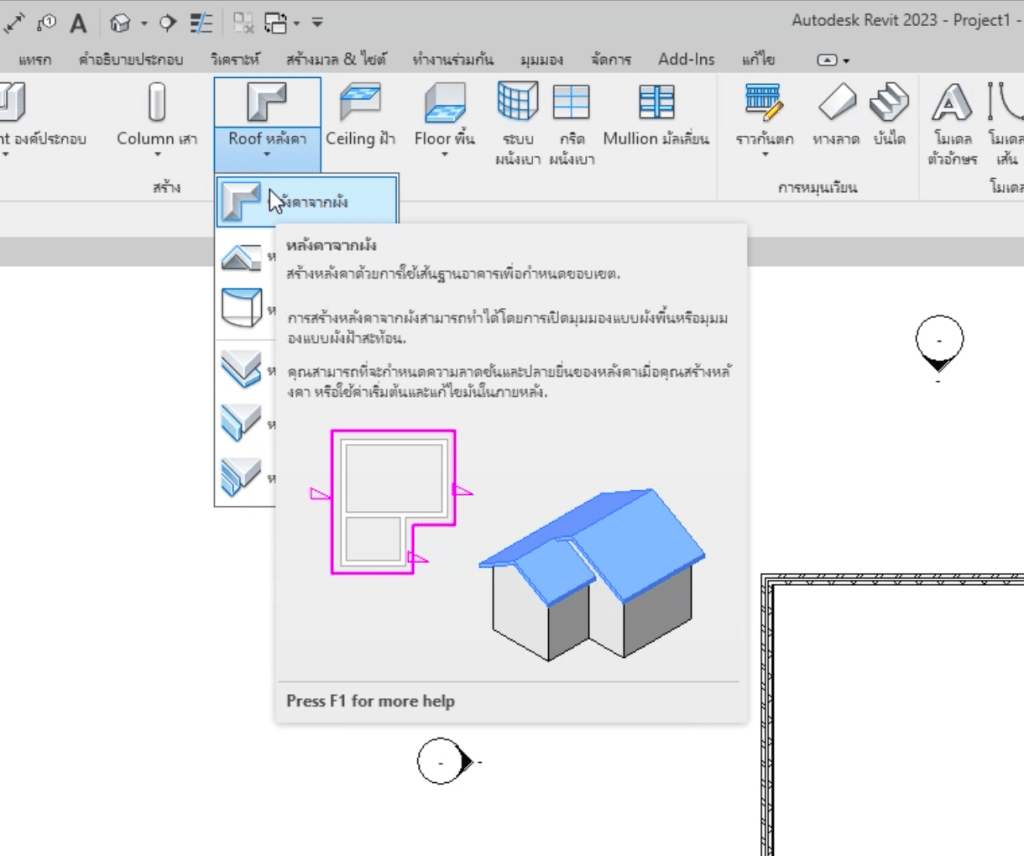Open the Floor พื้น dropdown arrow
The height and width of the screenshot is (856, 1024).
point(444,155)
